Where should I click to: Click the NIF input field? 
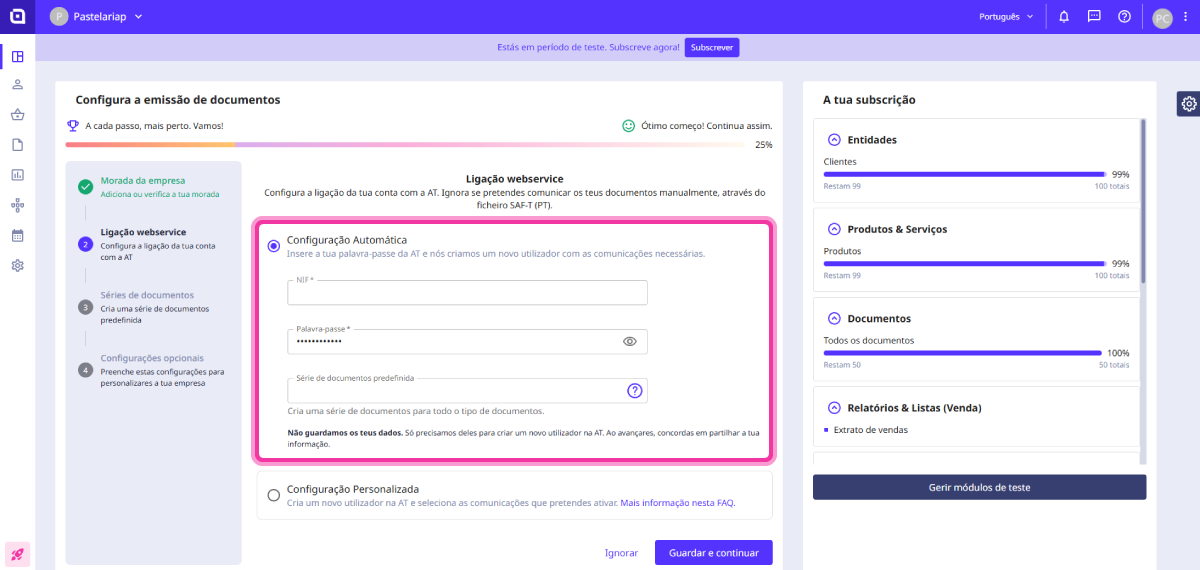click(467, 292)
